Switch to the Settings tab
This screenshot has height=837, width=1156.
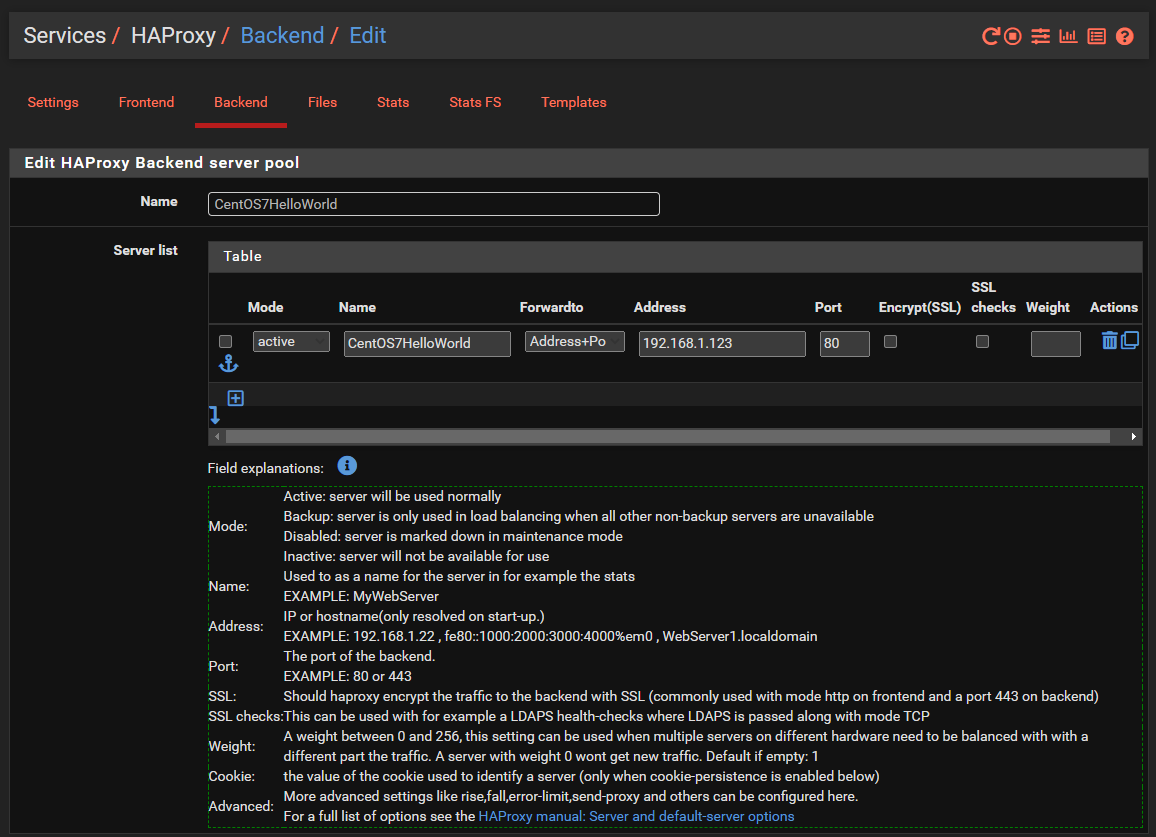click(53, 103)
